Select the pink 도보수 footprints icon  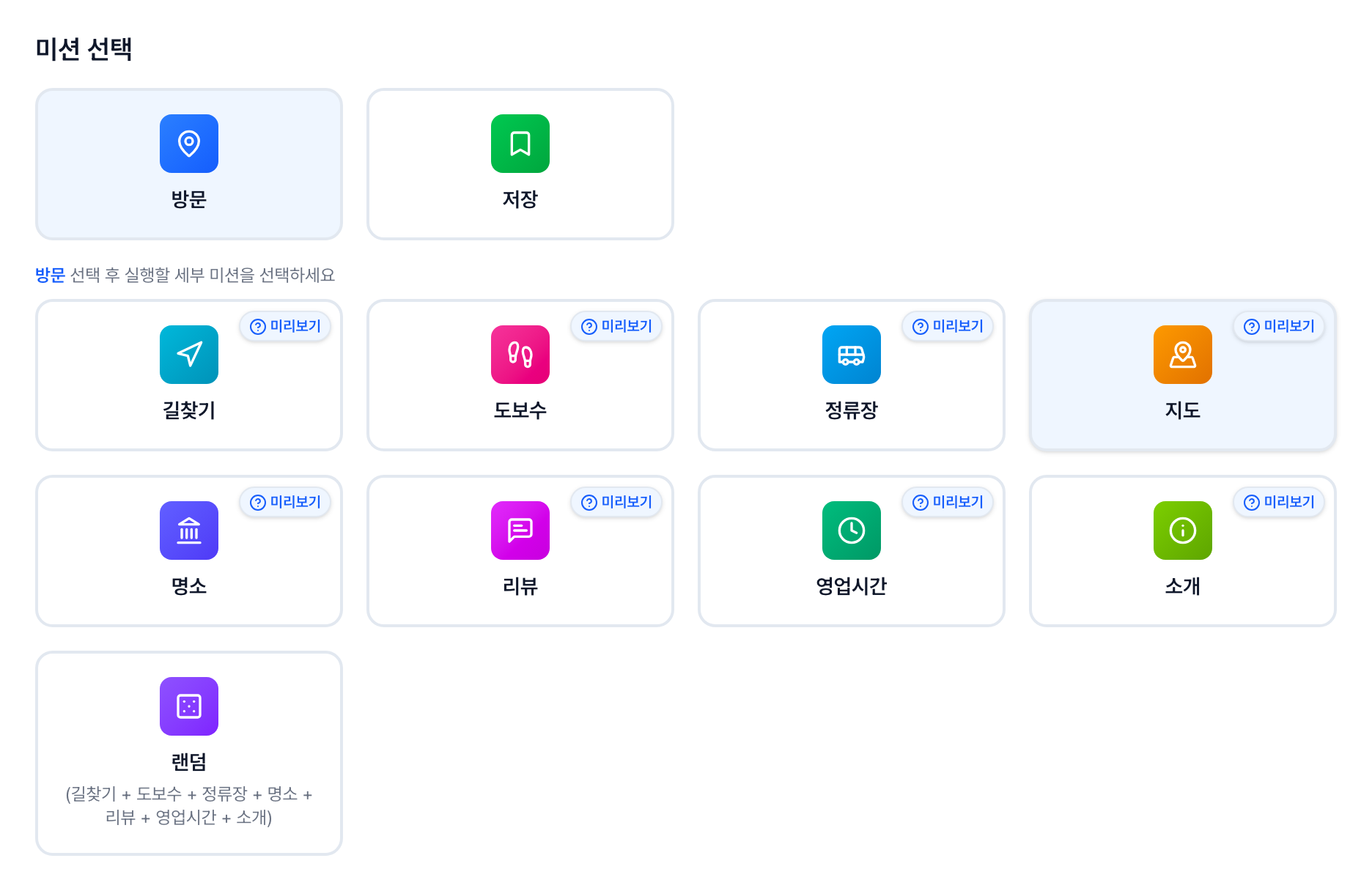click(x=520, y=355)
